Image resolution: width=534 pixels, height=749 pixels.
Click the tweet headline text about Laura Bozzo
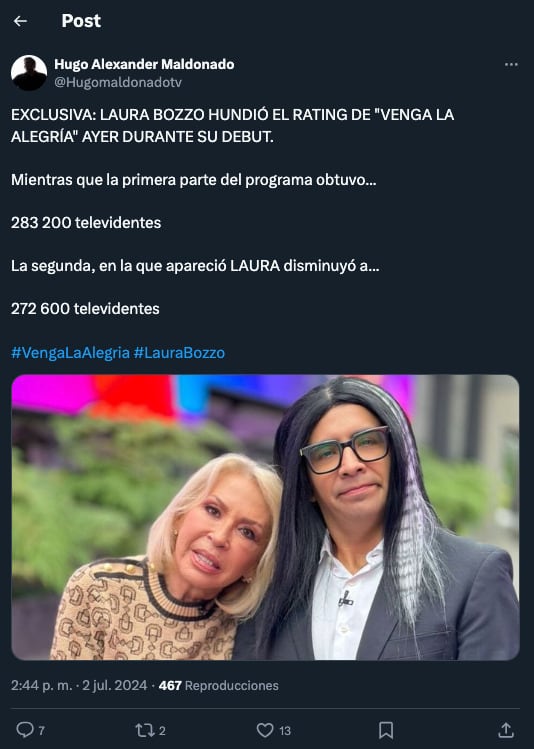[x=233, y=126]
